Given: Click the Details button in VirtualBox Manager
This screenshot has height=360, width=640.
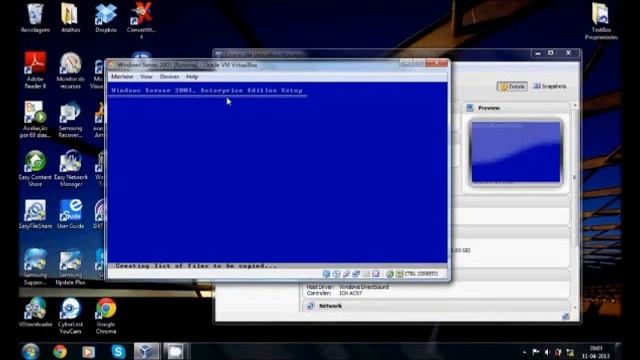Looking at the screenshot, I should (512, 87).
